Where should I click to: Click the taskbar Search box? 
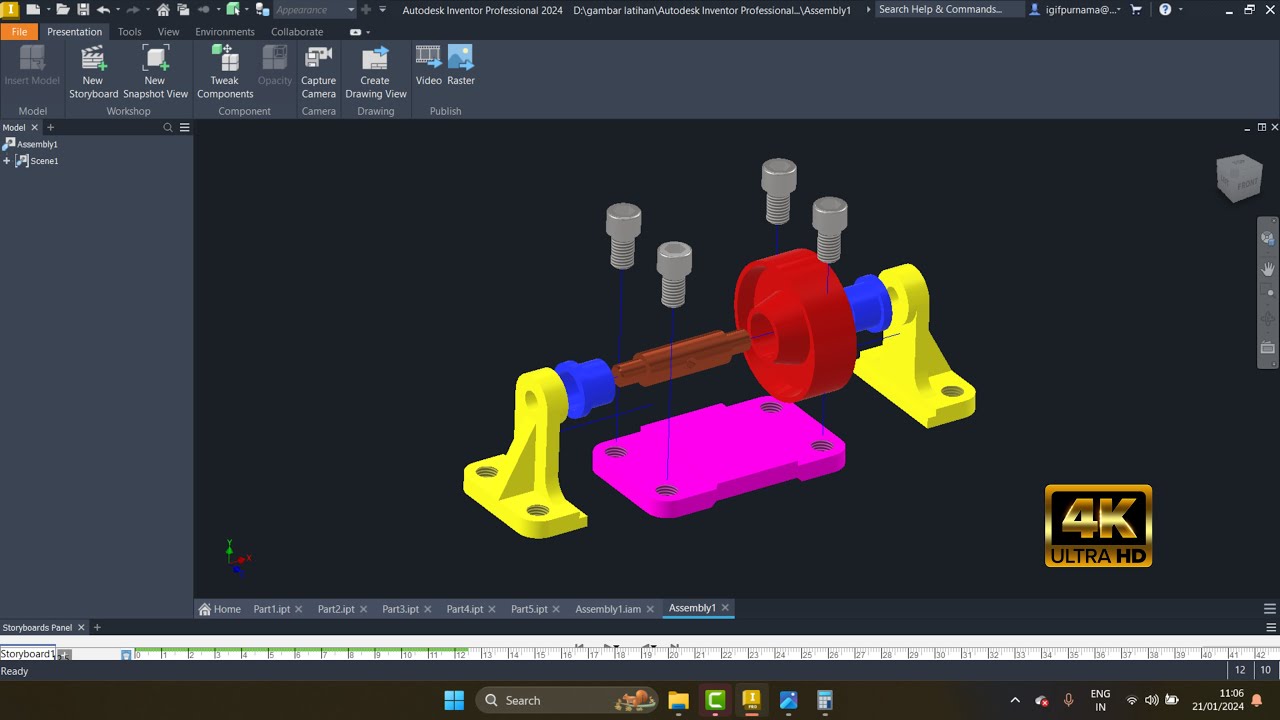point(567,700)
